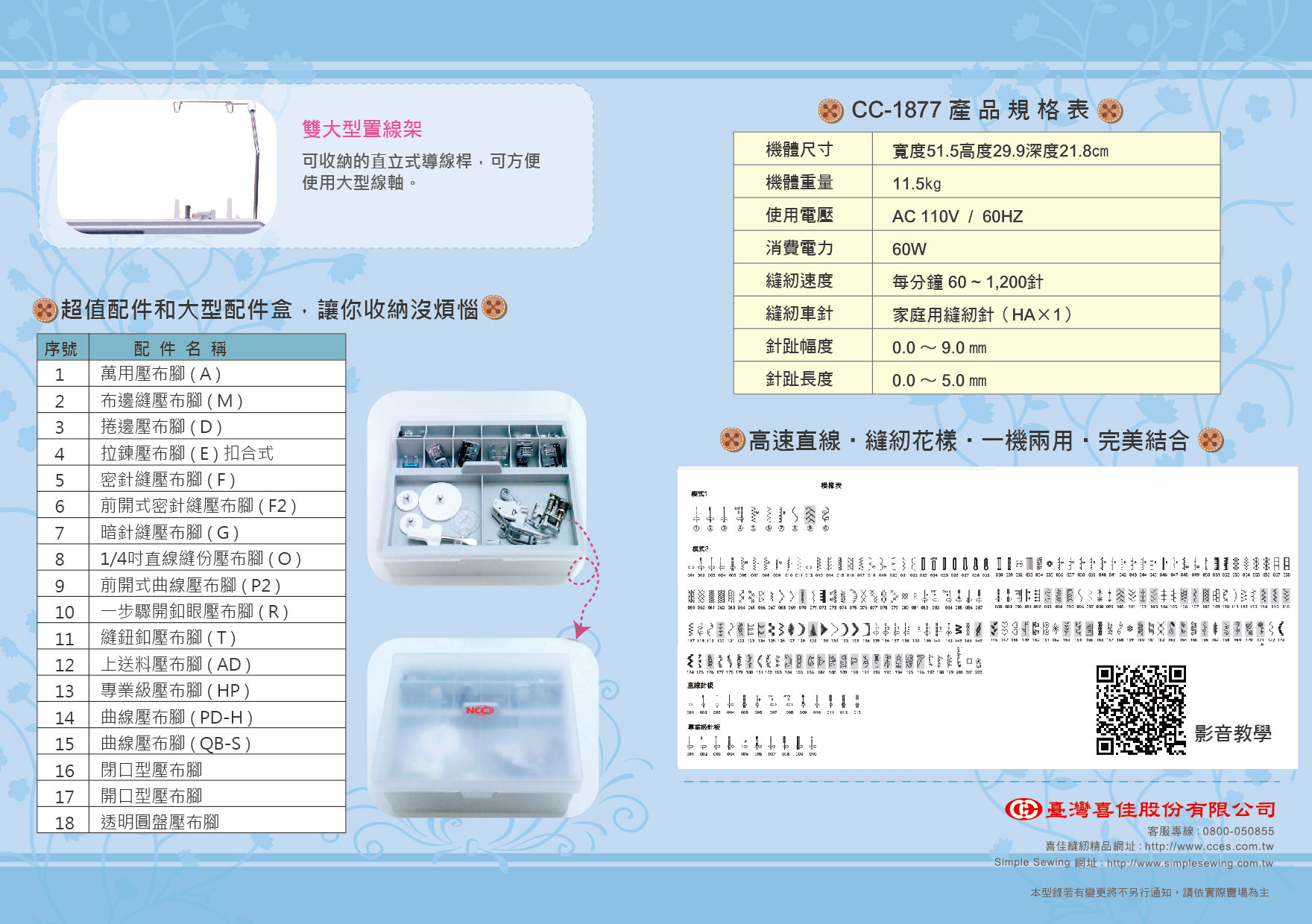Image resolution: width=1312 pixels, height=924 pixels.
Task: Click the 影音教學 QR code
Action: (1141, 710)
